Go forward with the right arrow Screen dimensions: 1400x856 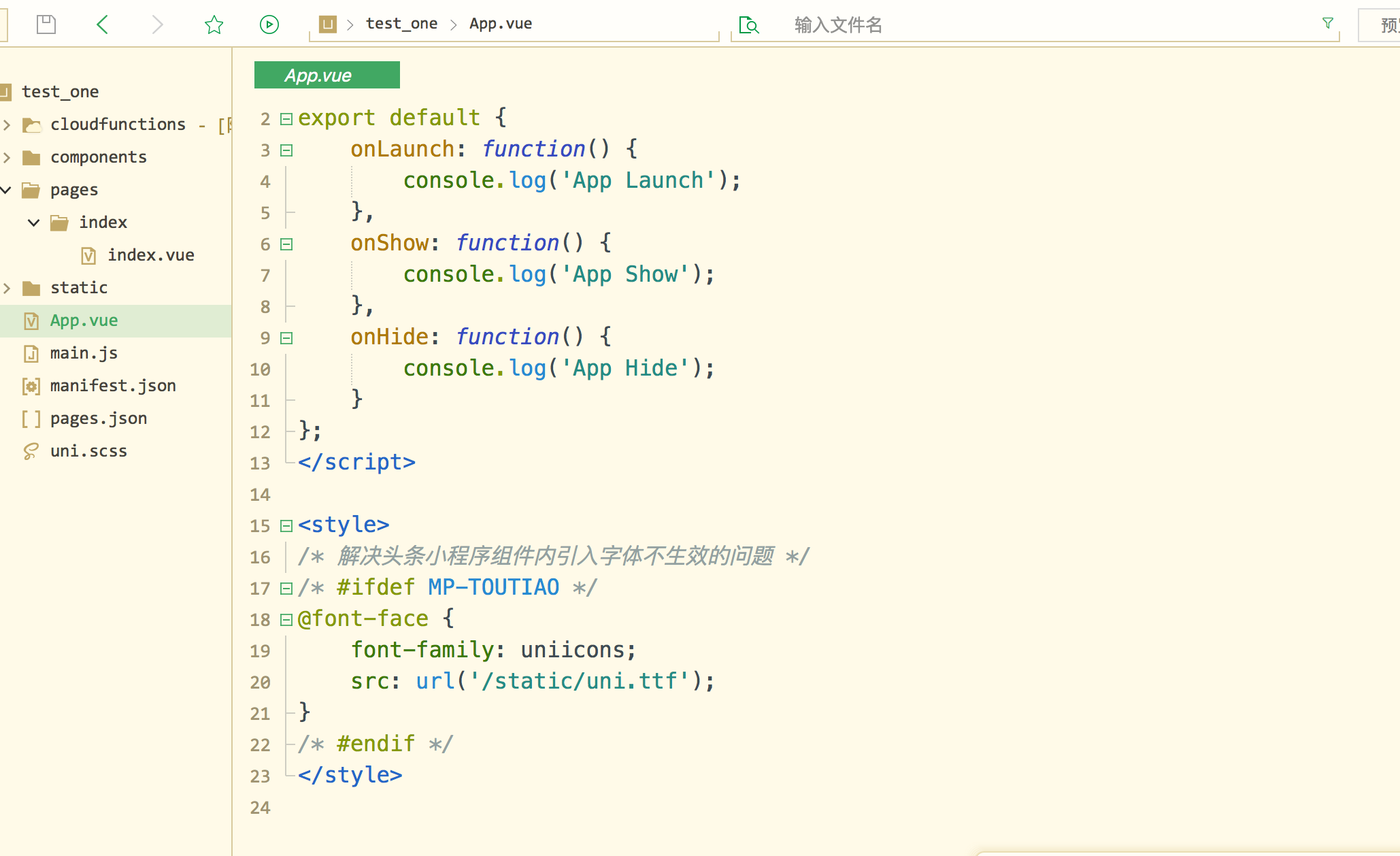[x=157, y=24]
